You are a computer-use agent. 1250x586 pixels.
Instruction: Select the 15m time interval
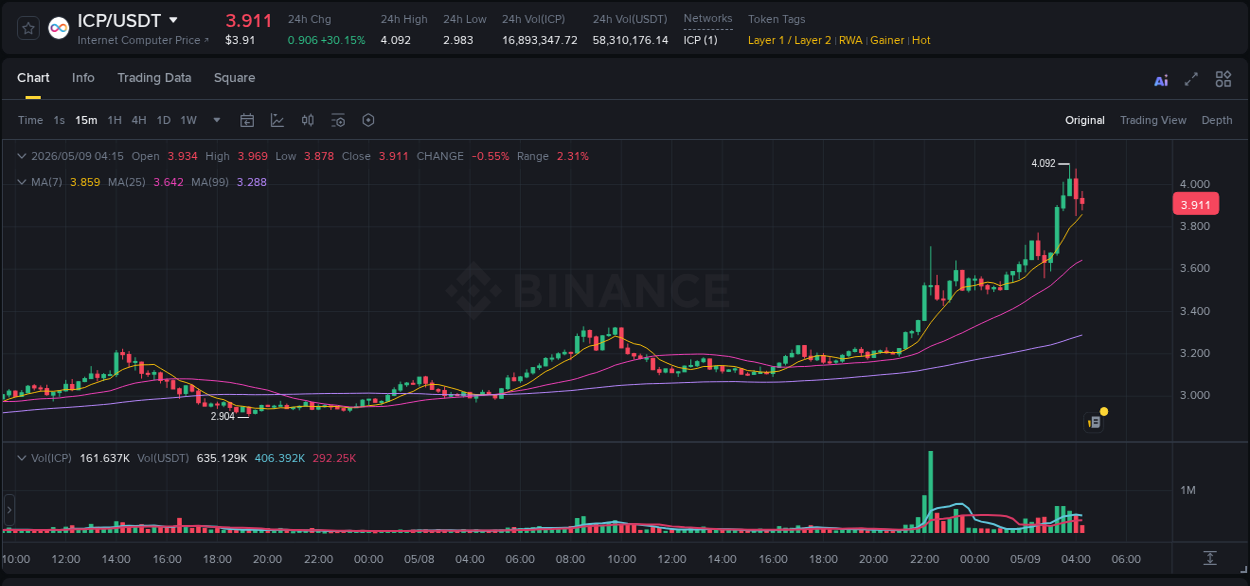click(86, 120)
